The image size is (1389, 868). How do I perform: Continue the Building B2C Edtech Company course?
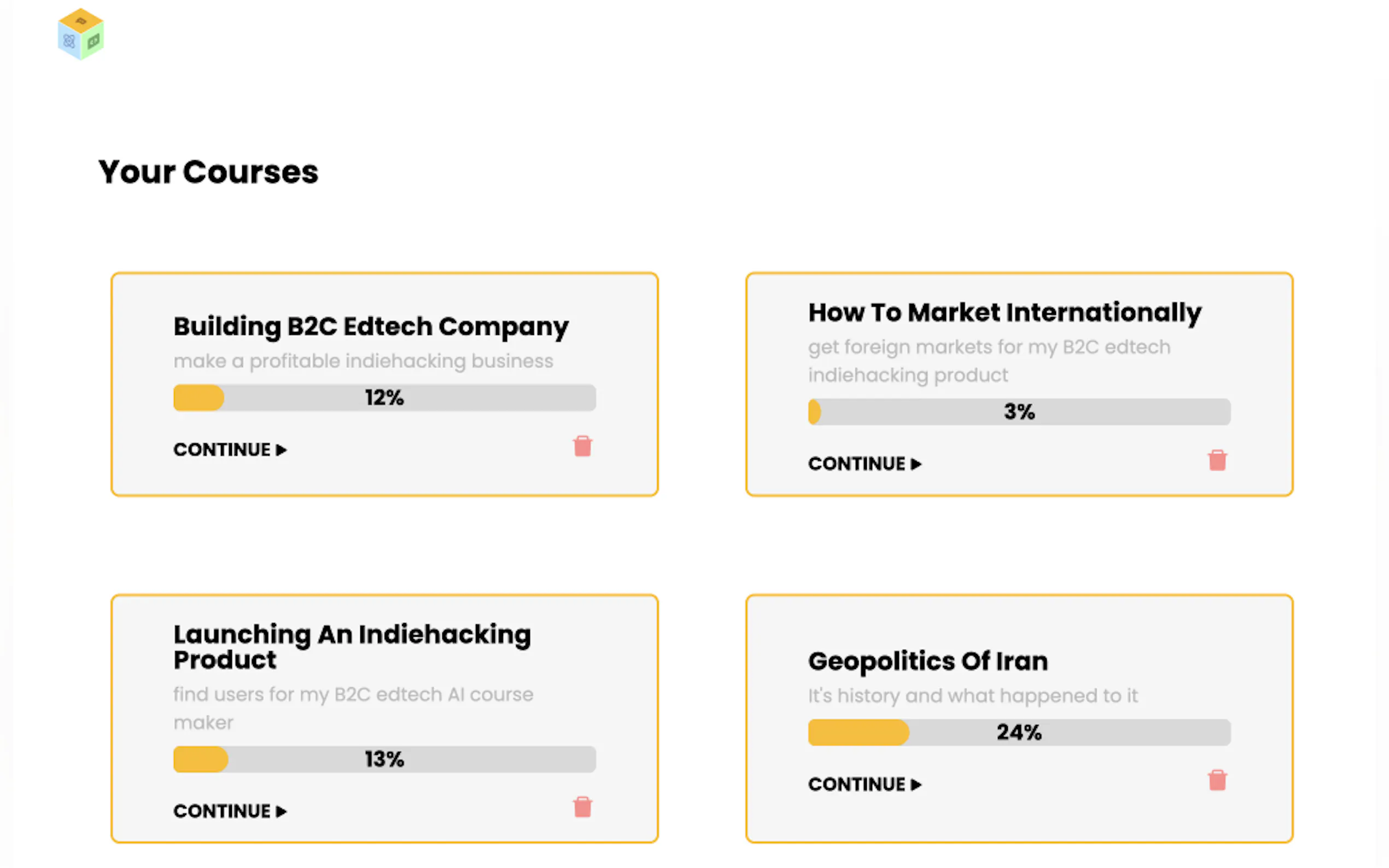click(x=230, y=449)
